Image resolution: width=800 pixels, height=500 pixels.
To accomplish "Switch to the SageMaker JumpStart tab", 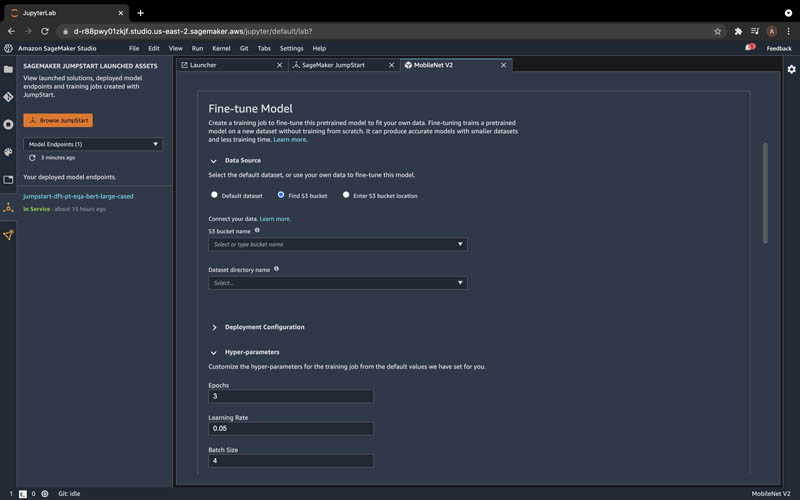I will [x=333, y=65].
